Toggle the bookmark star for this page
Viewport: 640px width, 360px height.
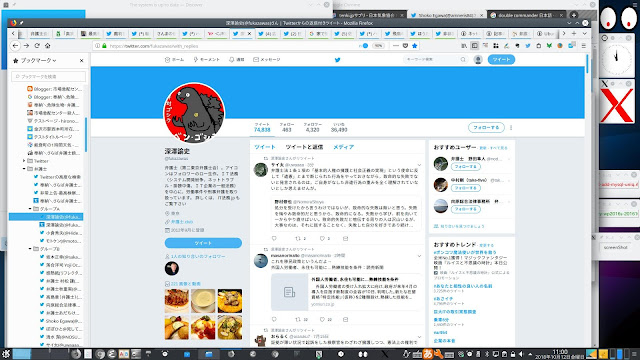[x=415, y=46]
